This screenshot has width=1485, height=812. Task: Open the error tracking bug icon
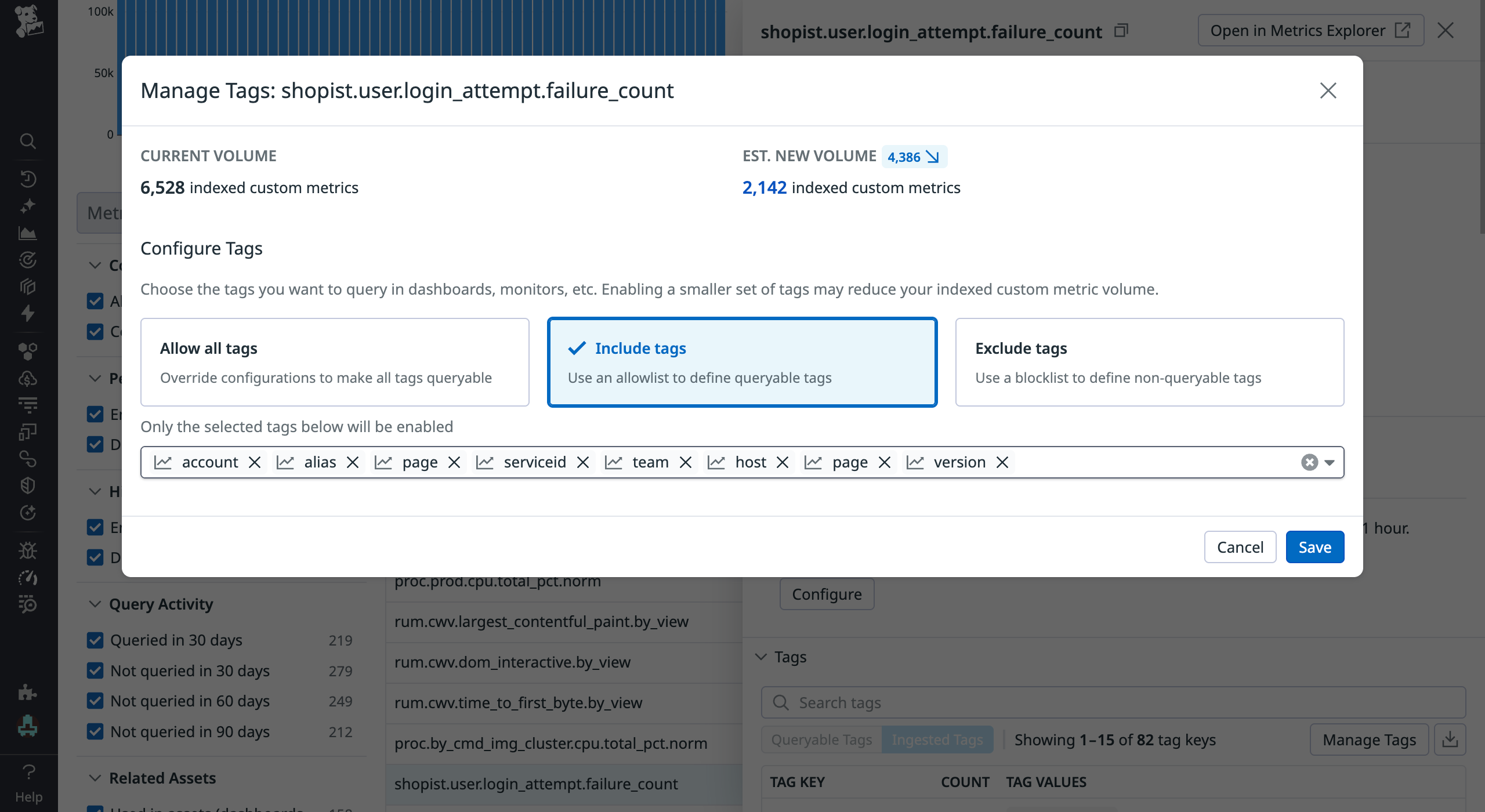click(x=28, y=550)
